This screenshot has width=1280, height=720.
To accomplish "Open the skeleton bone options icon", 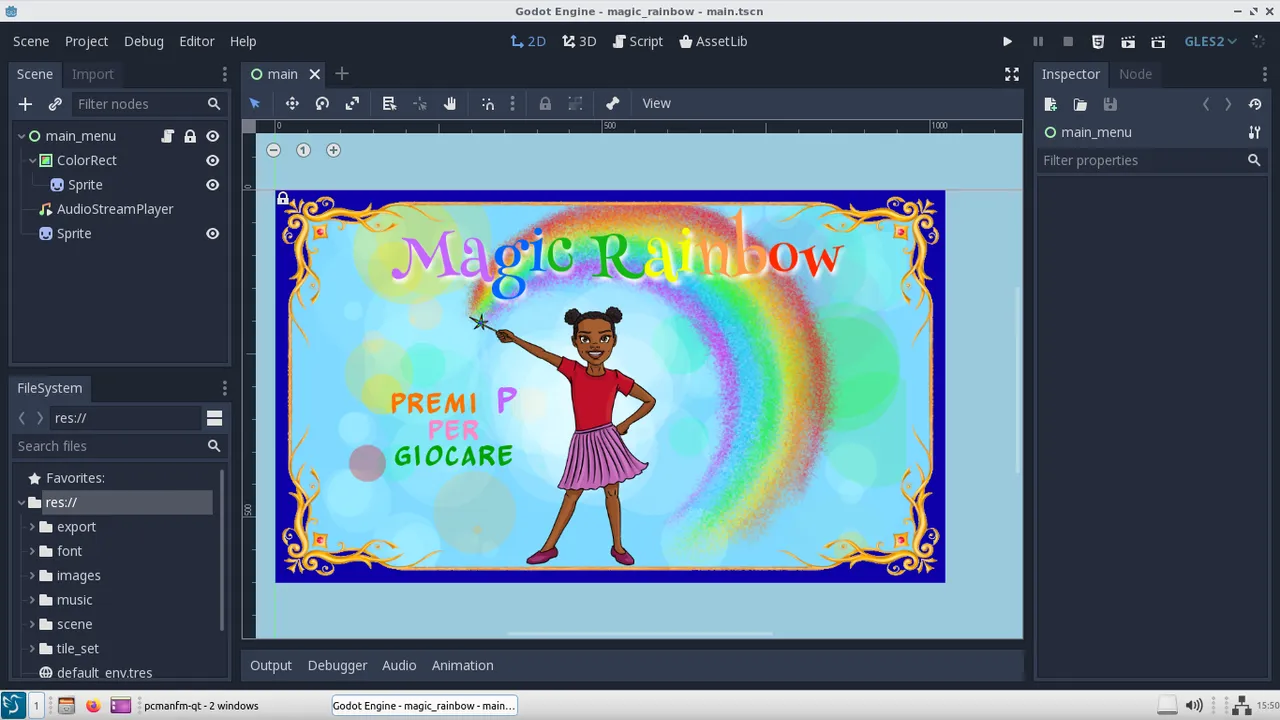I will (x=613, y=103).
